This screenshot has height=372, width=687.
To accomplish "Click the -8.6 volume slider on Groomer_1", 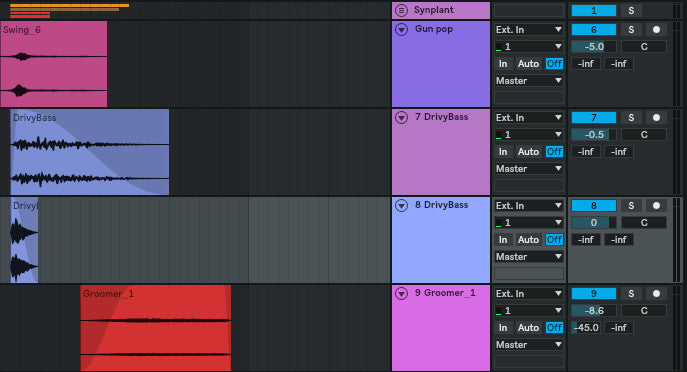I will point(594,311).
